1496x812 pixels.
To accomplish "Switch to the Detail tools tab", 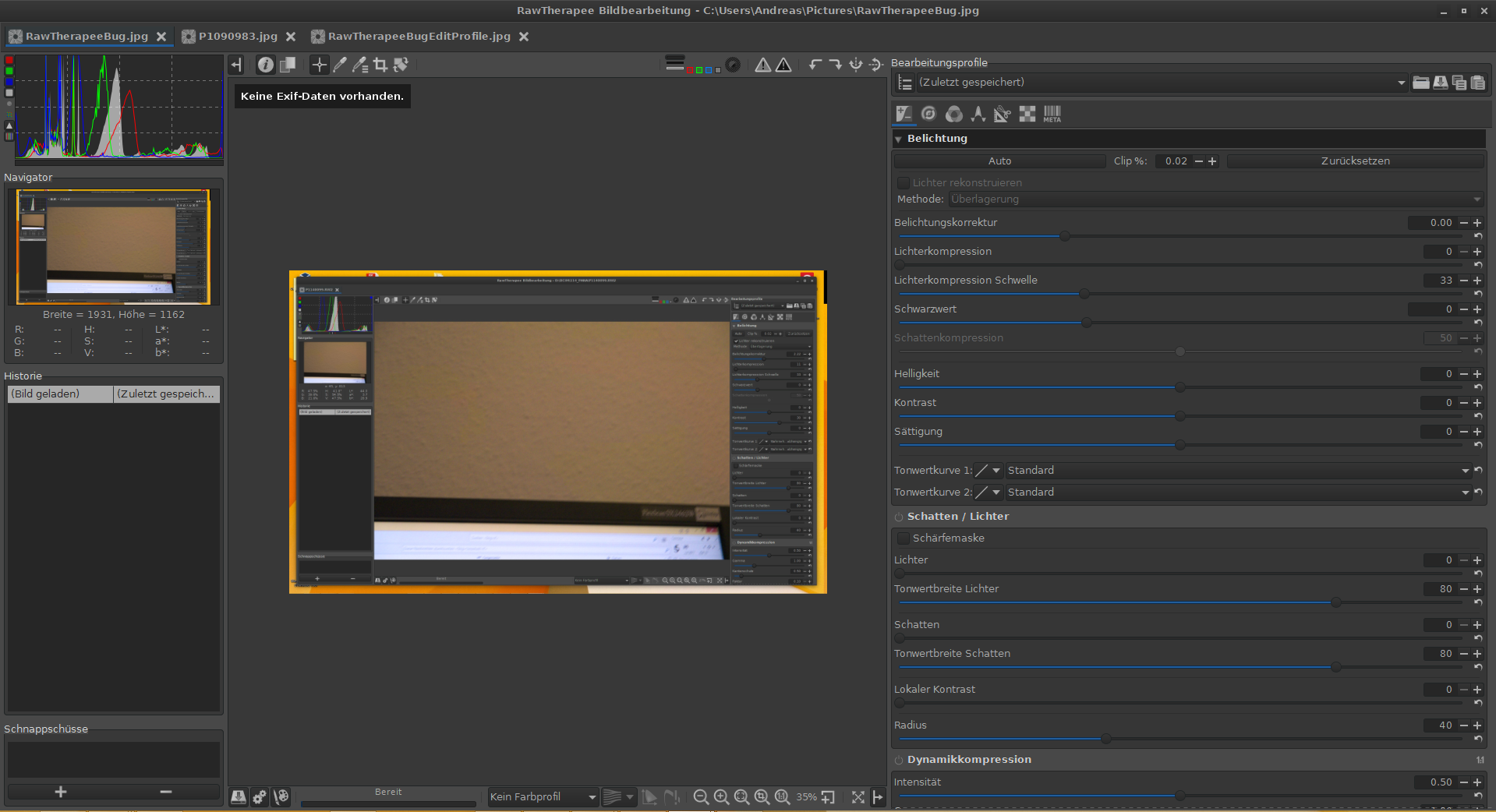I will 928,114.
